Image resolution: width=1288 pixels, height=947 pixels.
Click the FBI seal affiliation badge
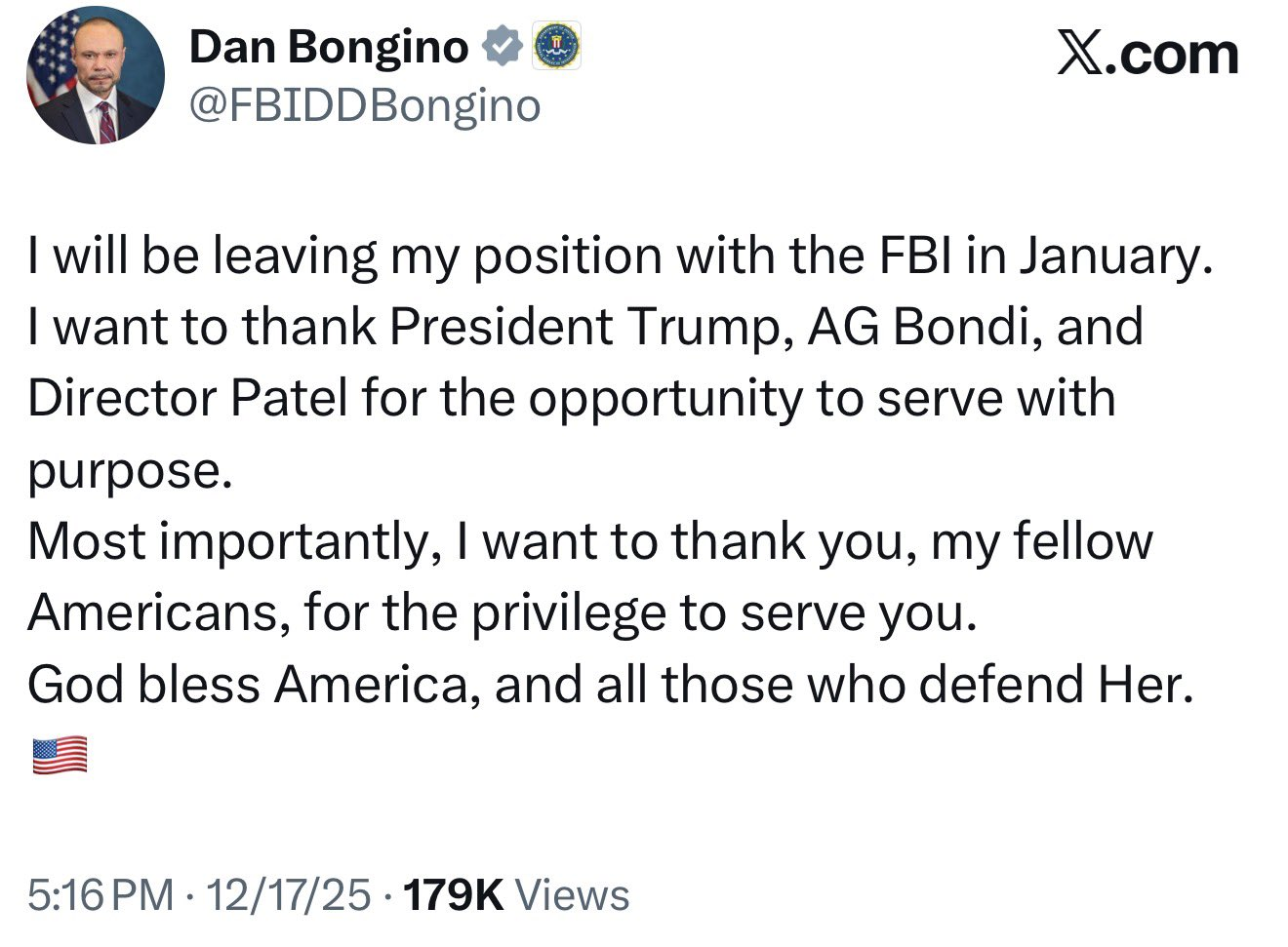pyautogui.click(x=556, y=46)
